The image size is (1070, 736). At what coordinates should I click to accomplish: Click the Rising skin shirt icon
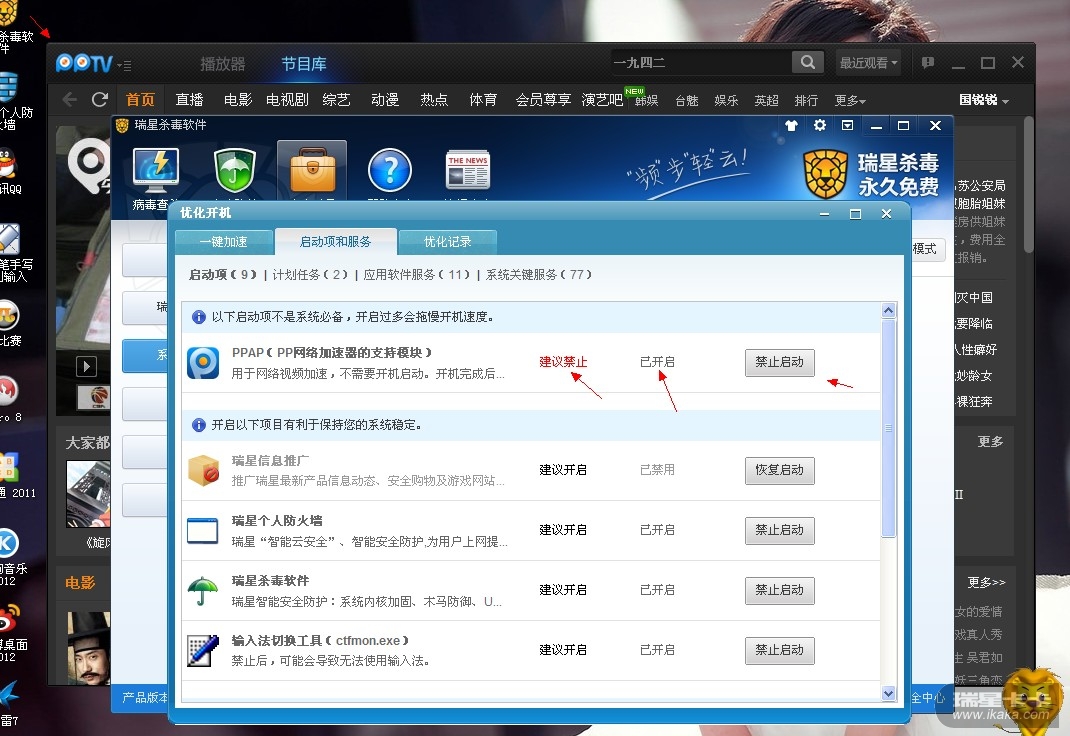point(792,126)
